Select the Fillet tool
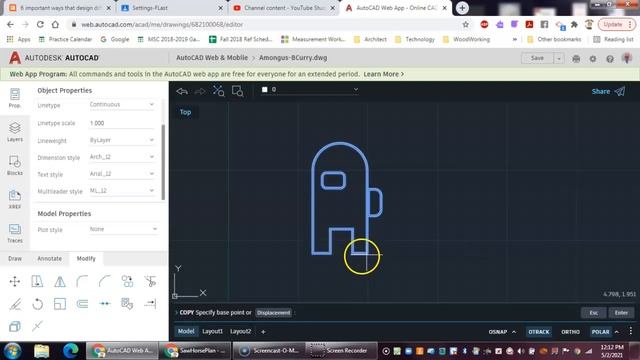 (x=82, y=281)
